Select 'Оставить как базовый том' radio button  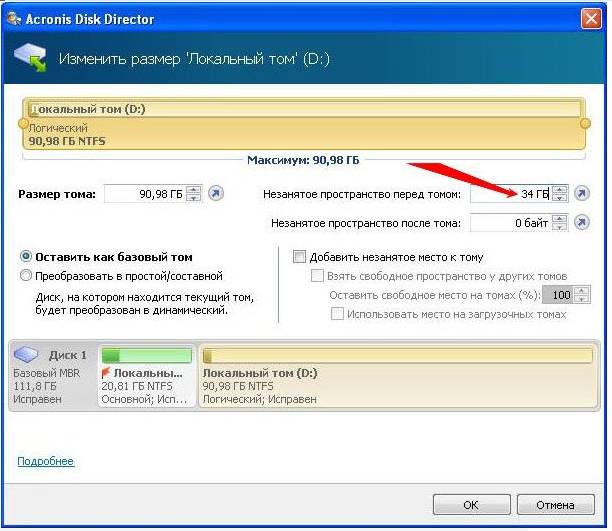(x=26, y=257)
